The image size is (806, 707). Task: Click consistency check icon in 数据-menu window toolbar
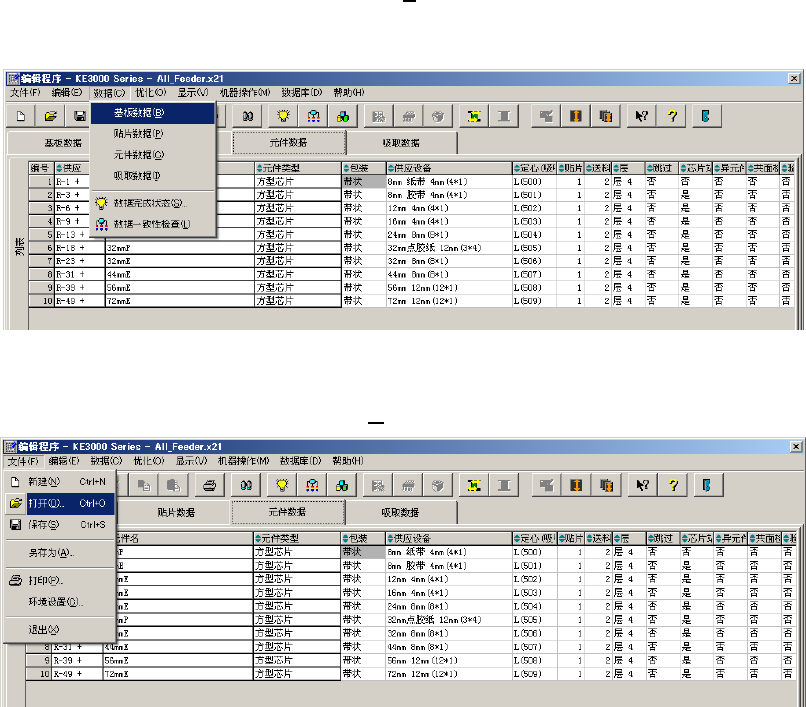313,116
